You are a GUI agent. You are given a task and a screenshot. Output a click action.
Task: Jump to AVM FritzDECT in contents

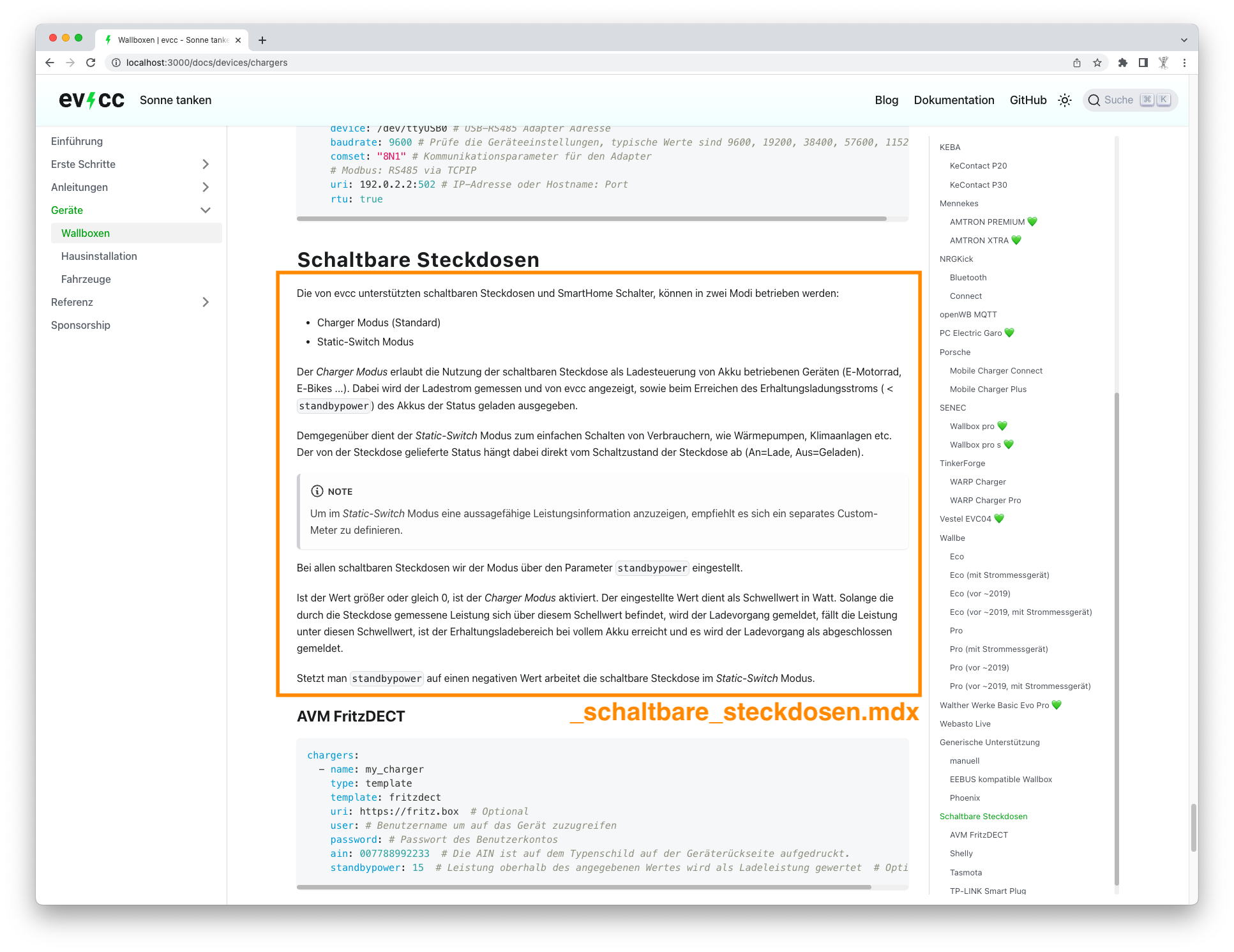coord(979,835)
